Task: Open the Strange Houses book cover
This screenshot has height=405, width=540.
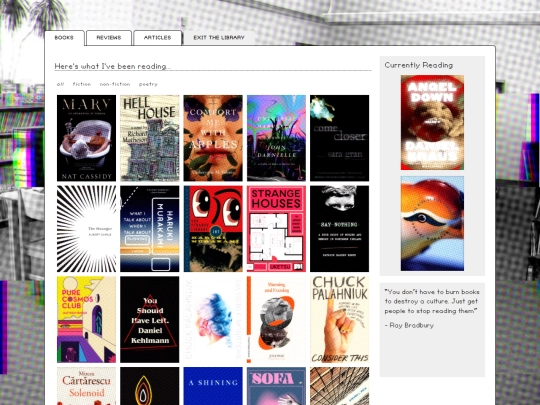Action: coord(276,229)
